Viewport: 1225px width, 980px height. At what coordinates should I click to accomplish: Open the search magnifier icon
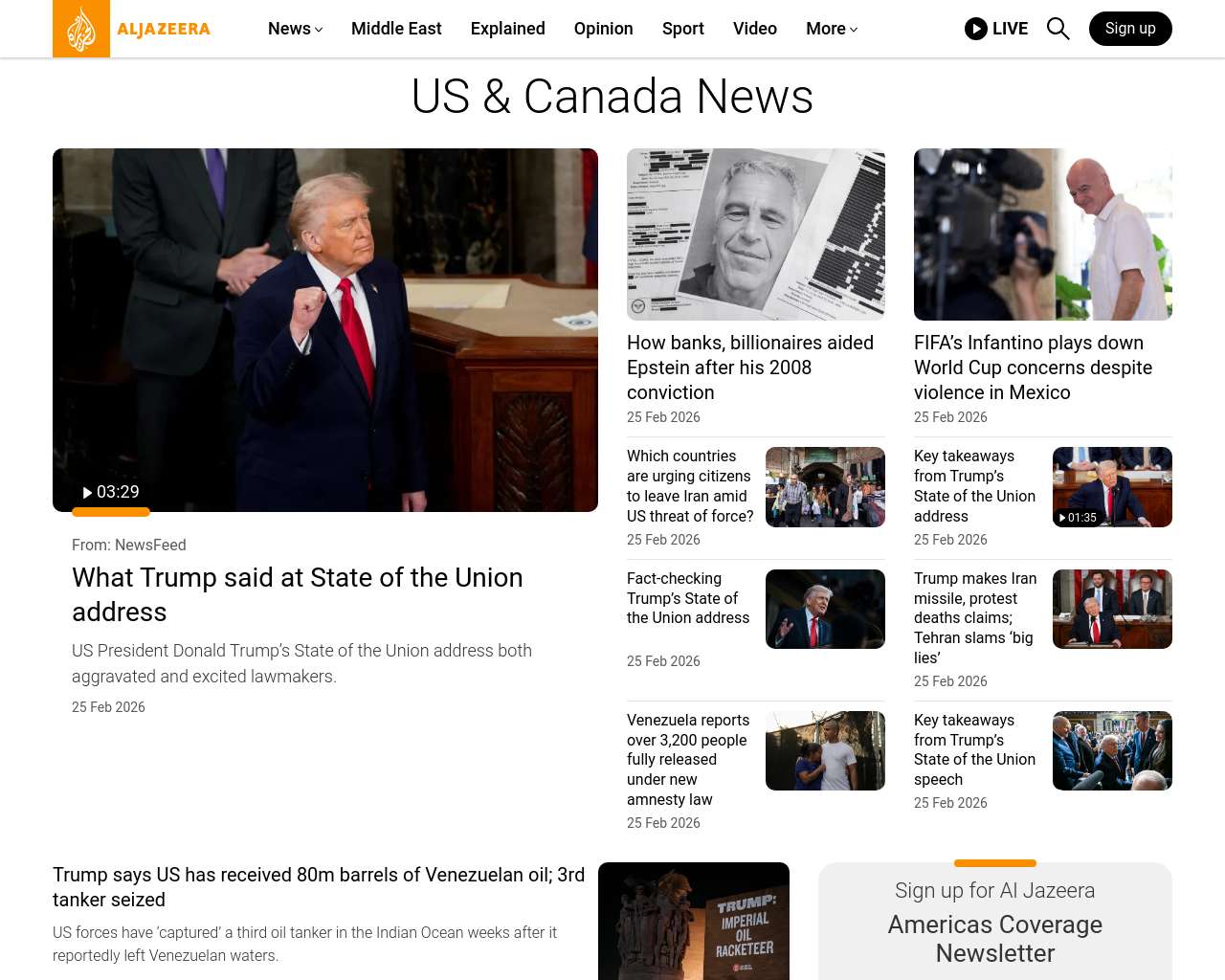click(1058, 29)
